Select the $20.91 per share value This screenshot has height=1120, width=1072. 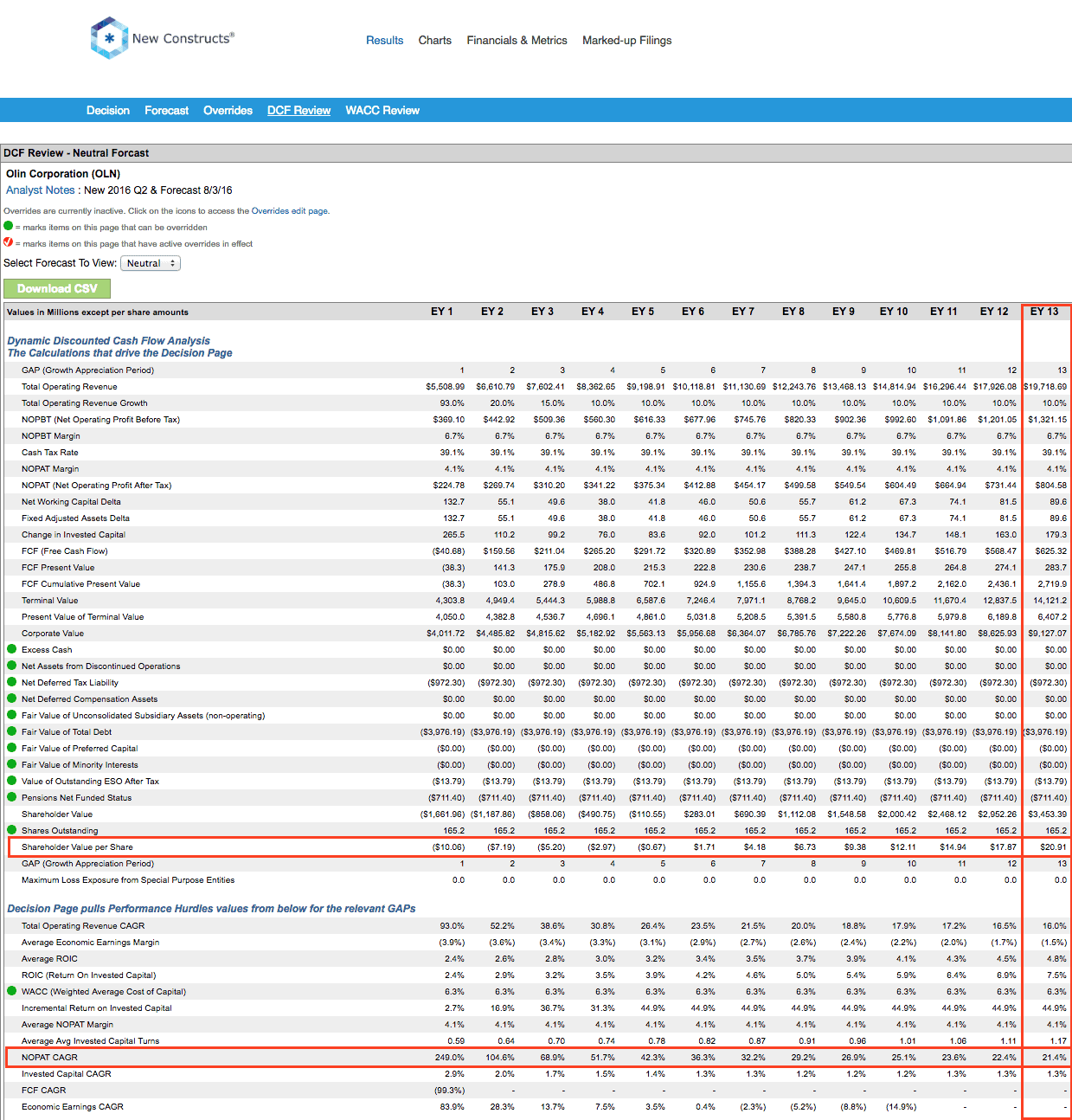coord(1053,847)
